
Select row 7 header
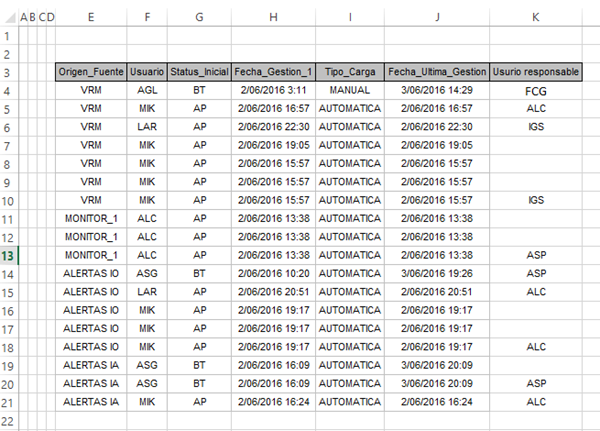(8, 146)
